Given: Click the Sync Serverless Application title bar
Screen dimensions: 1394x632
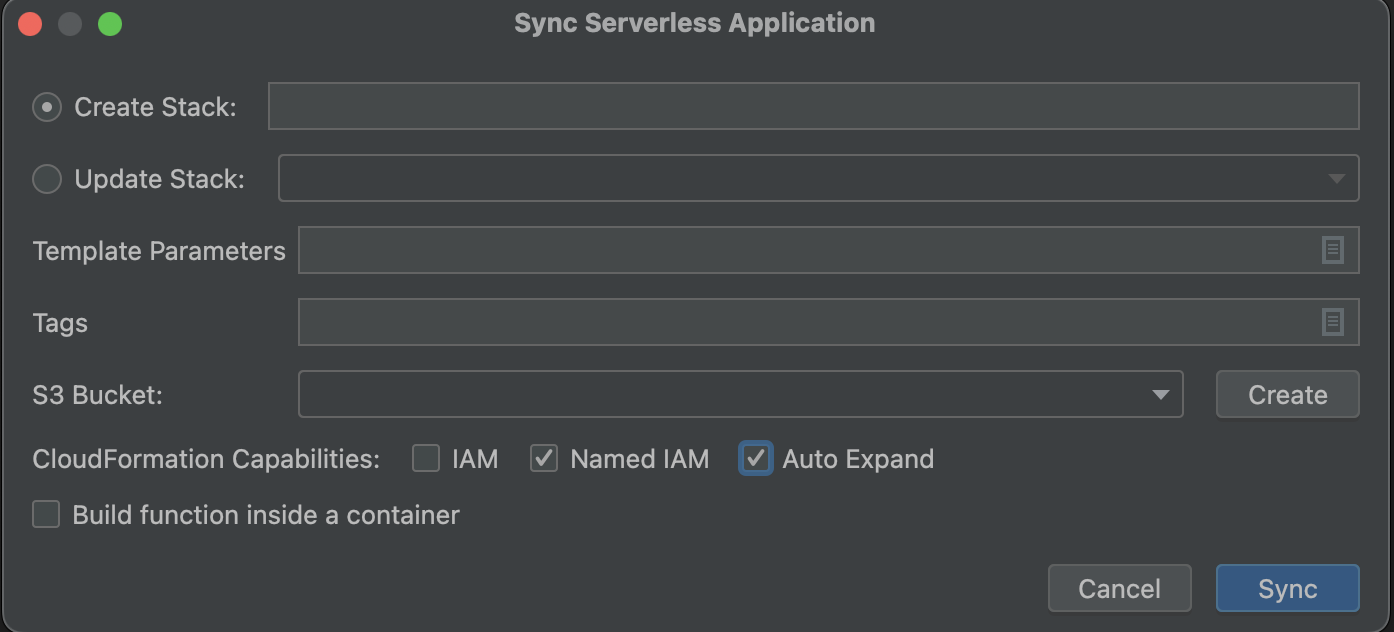Looking at the screenshot, I should coord(694,24).
